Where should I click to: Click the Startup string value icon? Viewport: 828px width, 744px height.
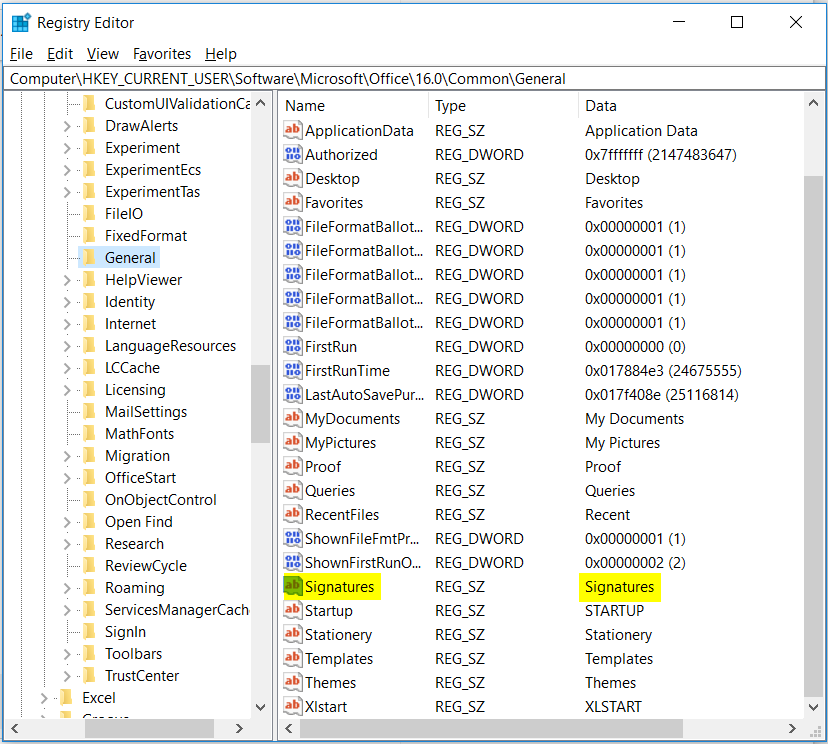click(x=293, y=610)
